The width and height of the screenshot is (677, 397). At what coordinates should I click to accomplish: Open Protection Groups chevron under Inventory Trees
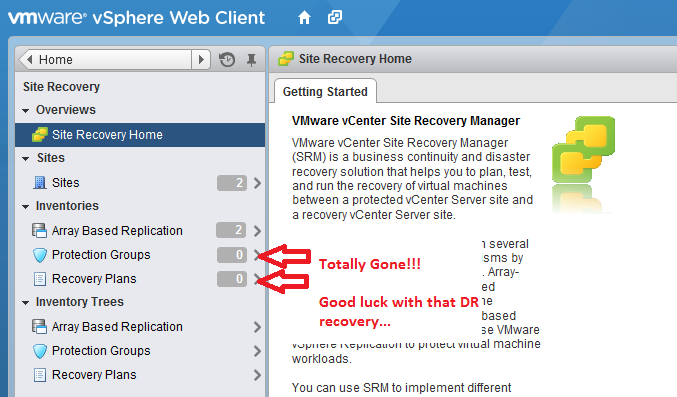coord(257,351)
